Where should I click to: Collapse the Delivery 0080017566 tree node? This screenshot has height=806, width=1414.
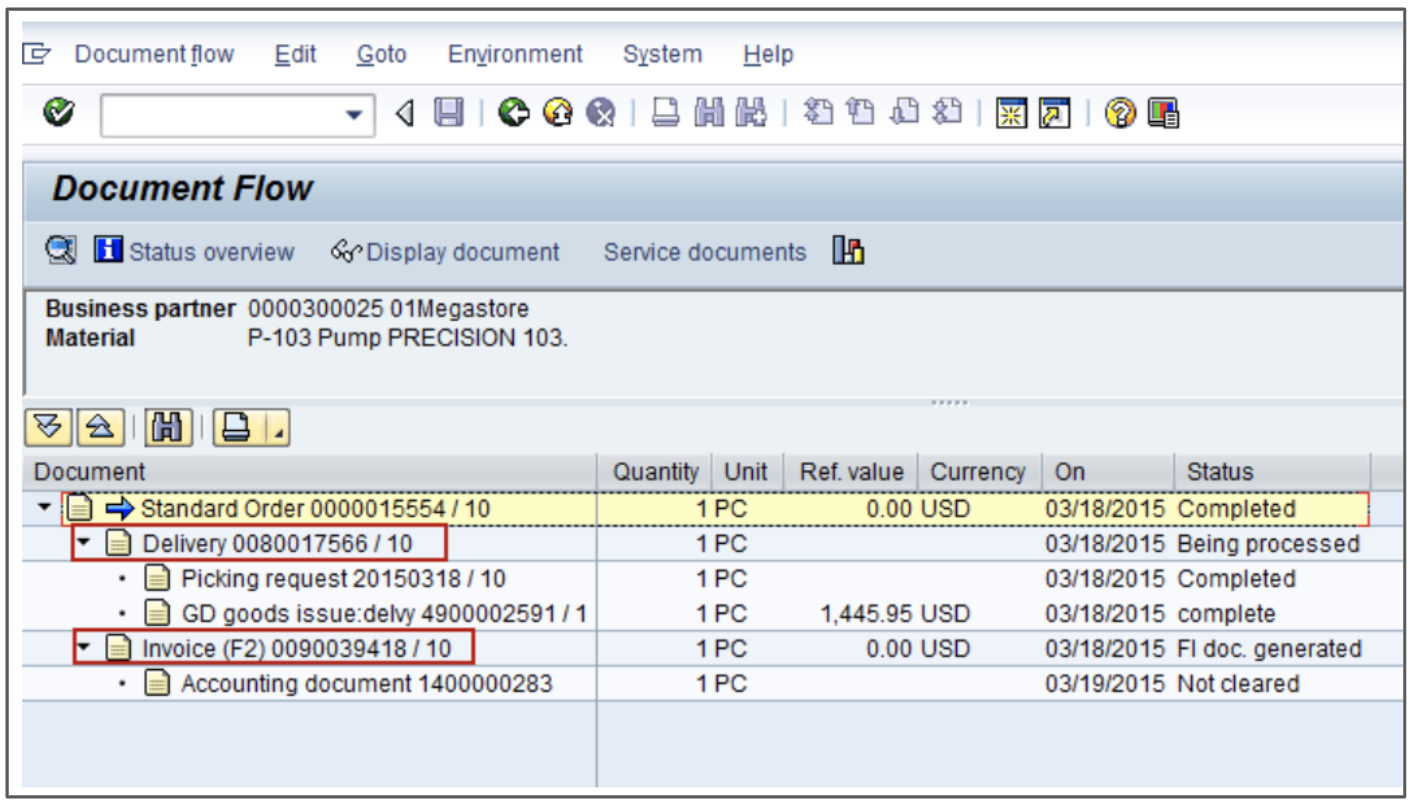tap(84, 544)
